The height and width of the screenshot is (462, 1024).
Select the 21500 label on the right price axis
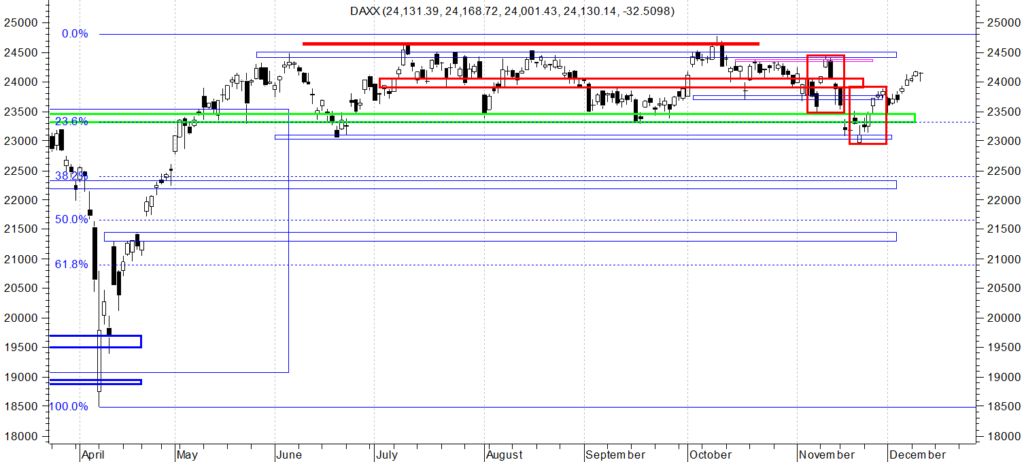(1000, 229)
